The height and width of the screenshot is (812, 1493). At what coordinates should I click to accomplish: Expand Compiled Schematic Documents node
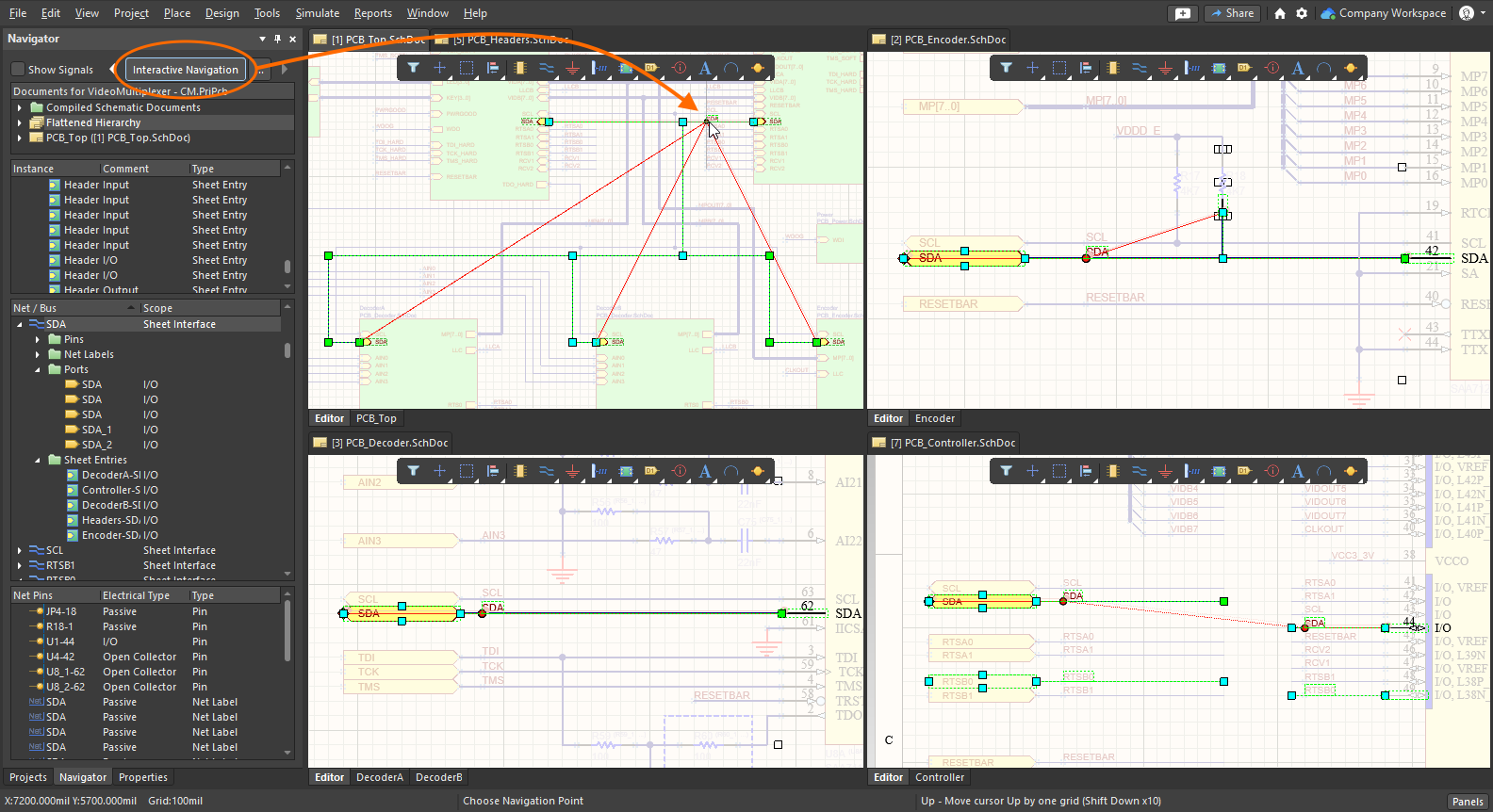coord(20,107)
